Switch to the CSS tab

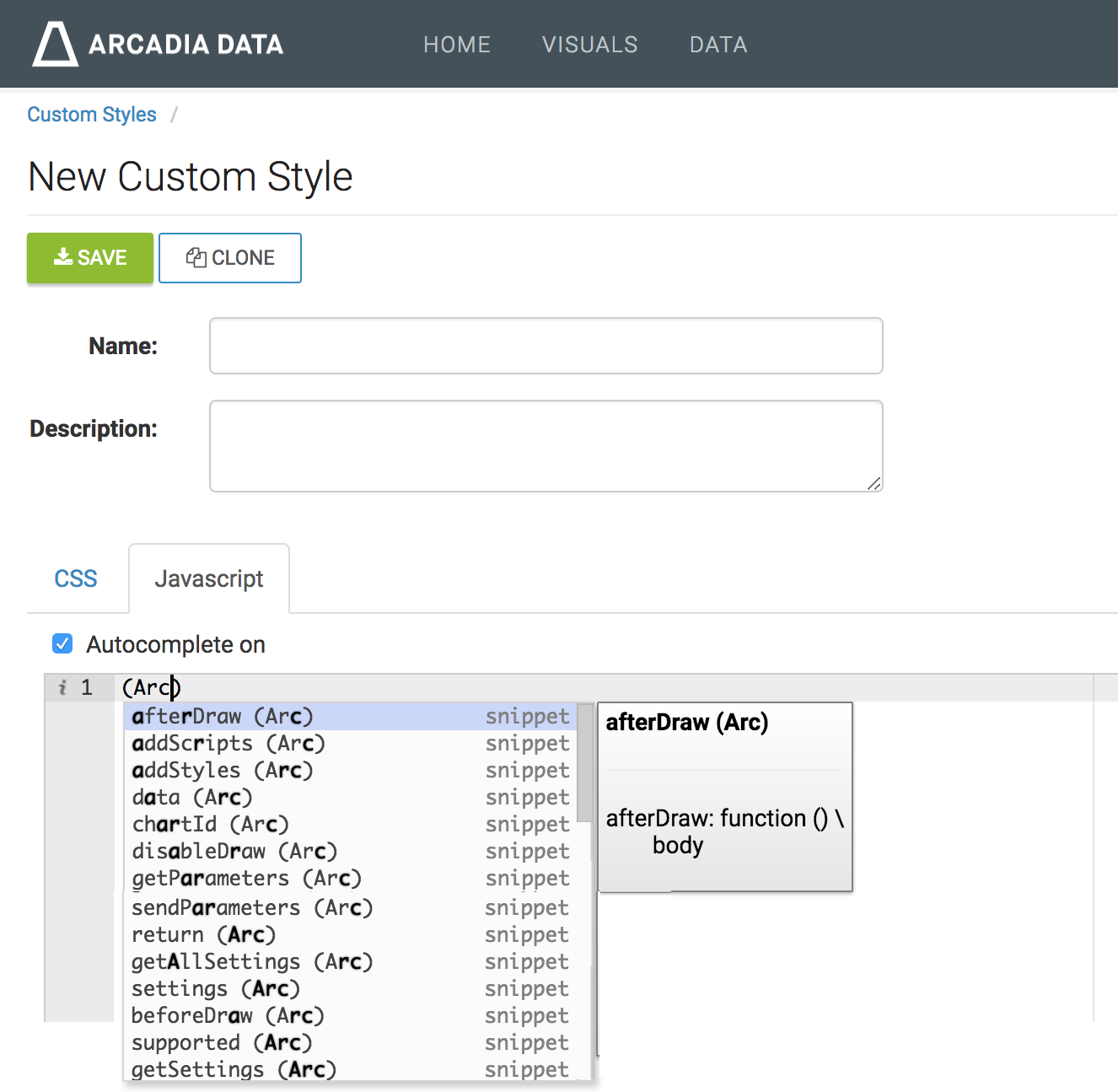pos(76,578)
